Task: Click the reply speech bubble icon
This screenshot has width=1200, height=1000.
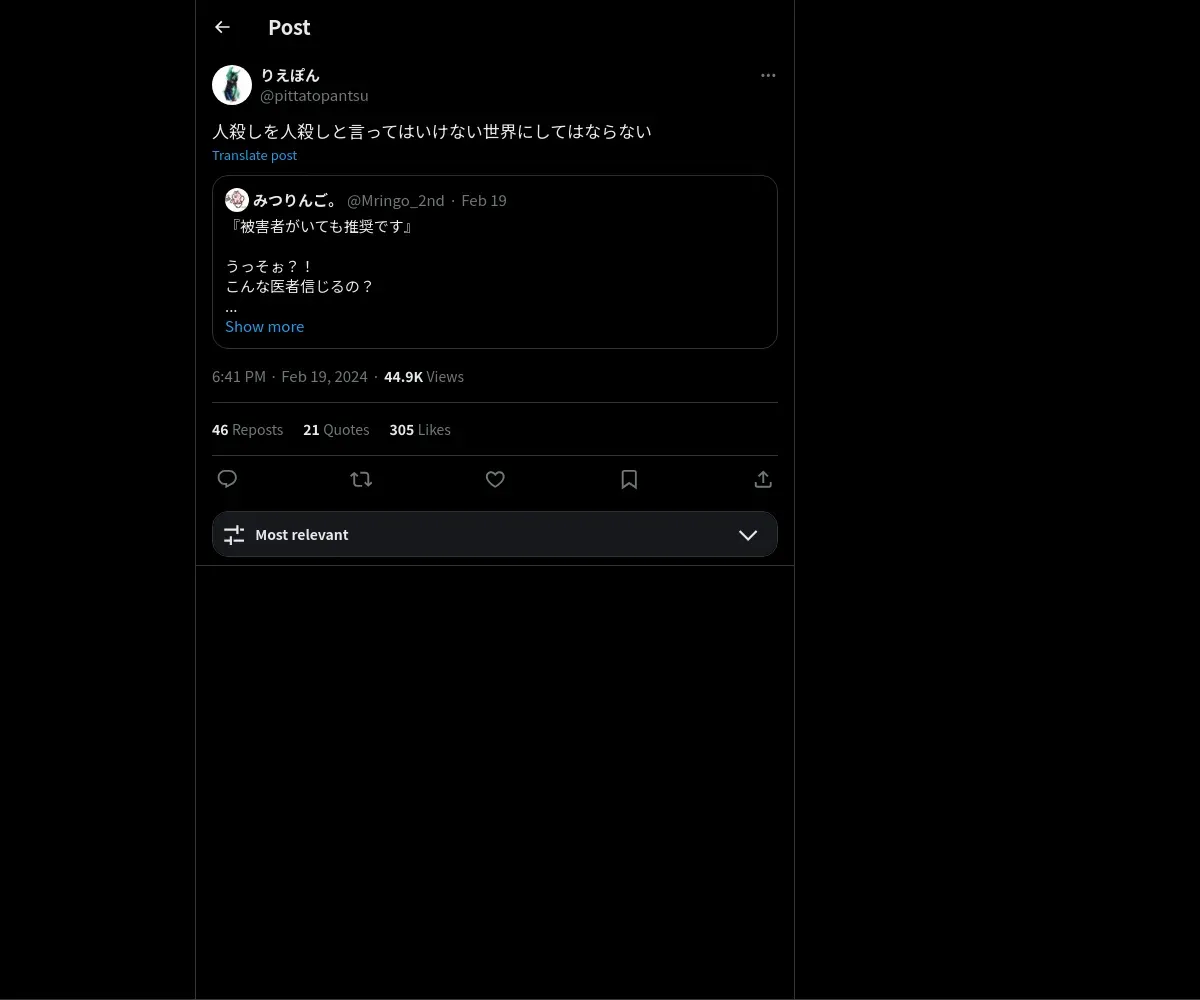Action: click(227, 479)
